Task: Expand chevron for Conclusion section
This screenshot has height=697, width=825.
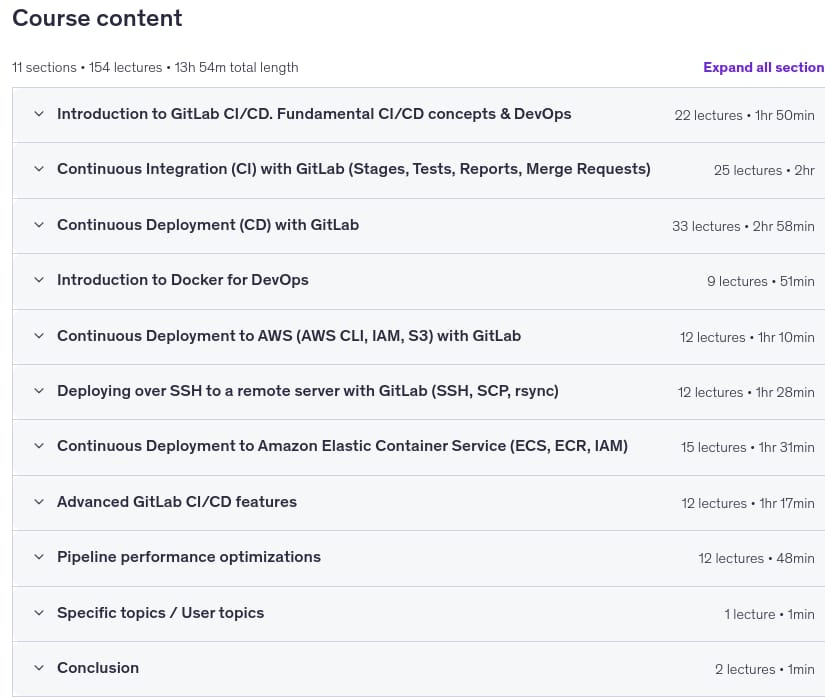Action: 39,668
